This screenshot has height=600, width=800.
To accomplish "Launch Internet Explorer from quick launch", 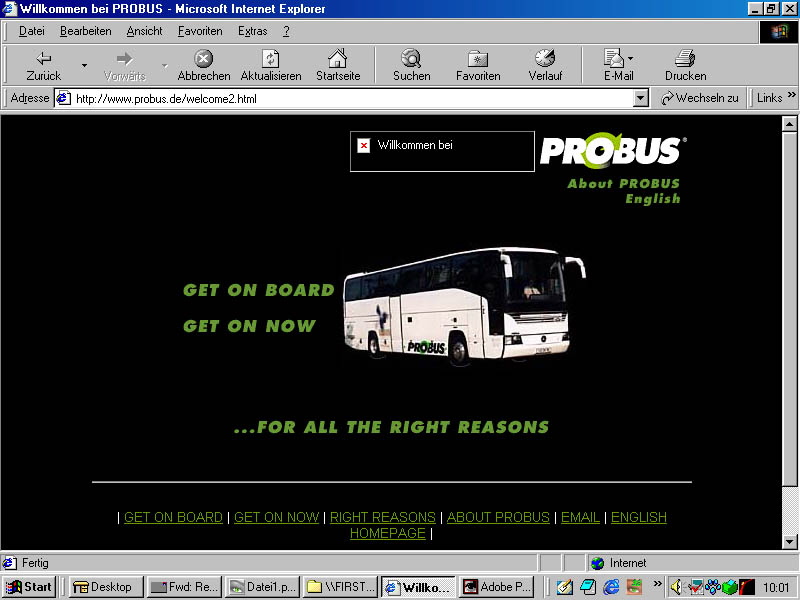I will (x=611, y=587).
